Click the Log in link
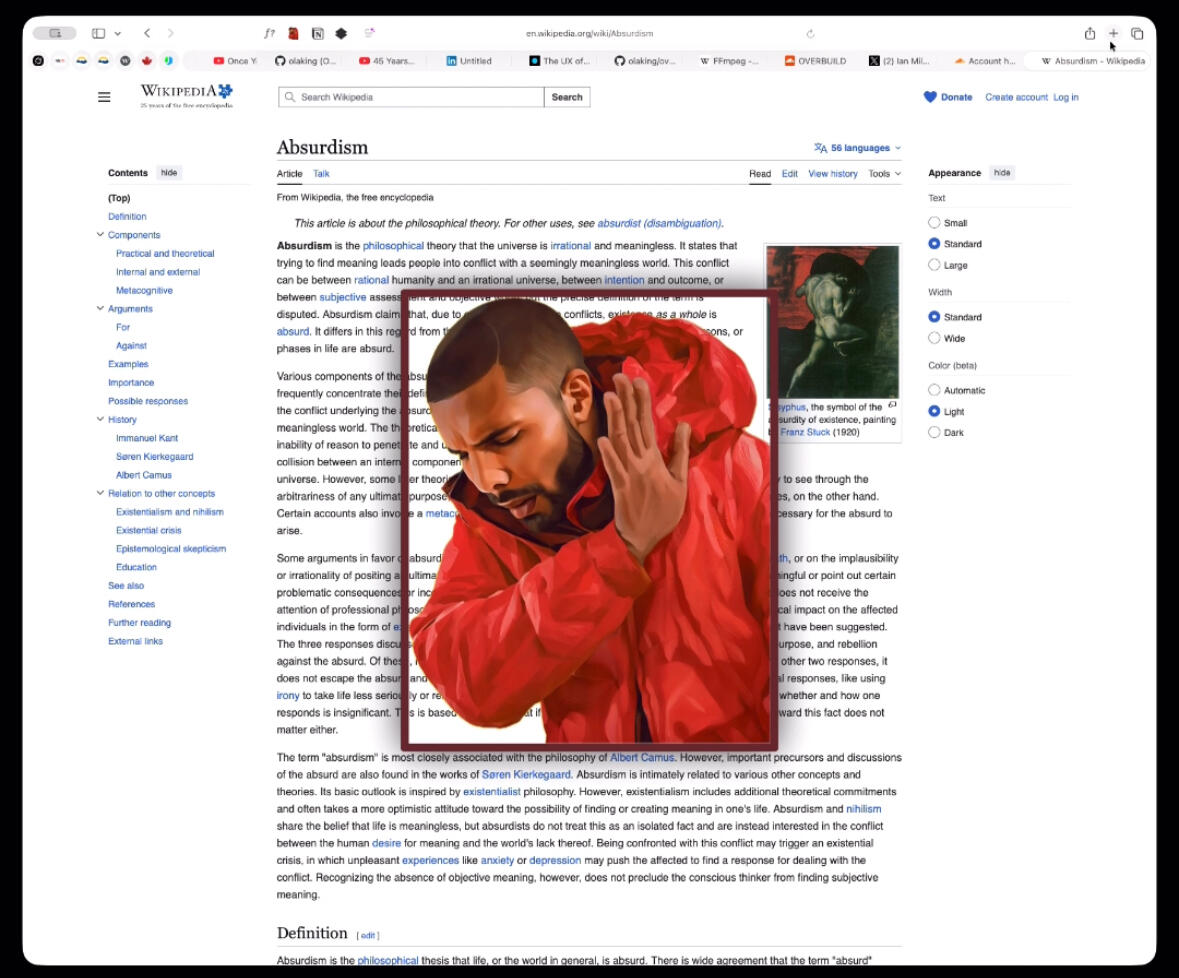This screenshot has width=1179, height=978. (x=1065, y=97)
